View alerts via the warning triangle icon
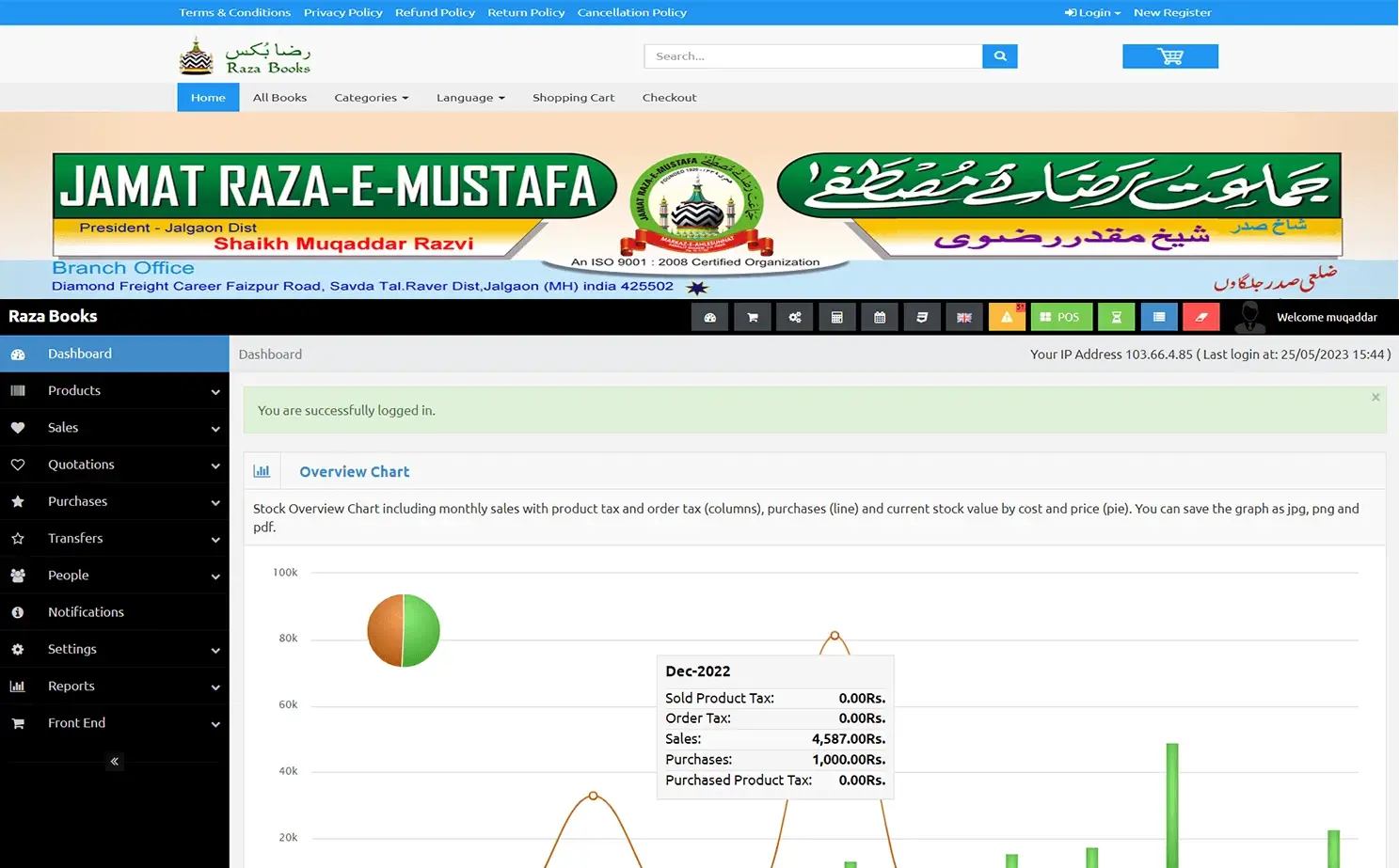Viewport: 1399px width, 868px height. (1007, 317)
